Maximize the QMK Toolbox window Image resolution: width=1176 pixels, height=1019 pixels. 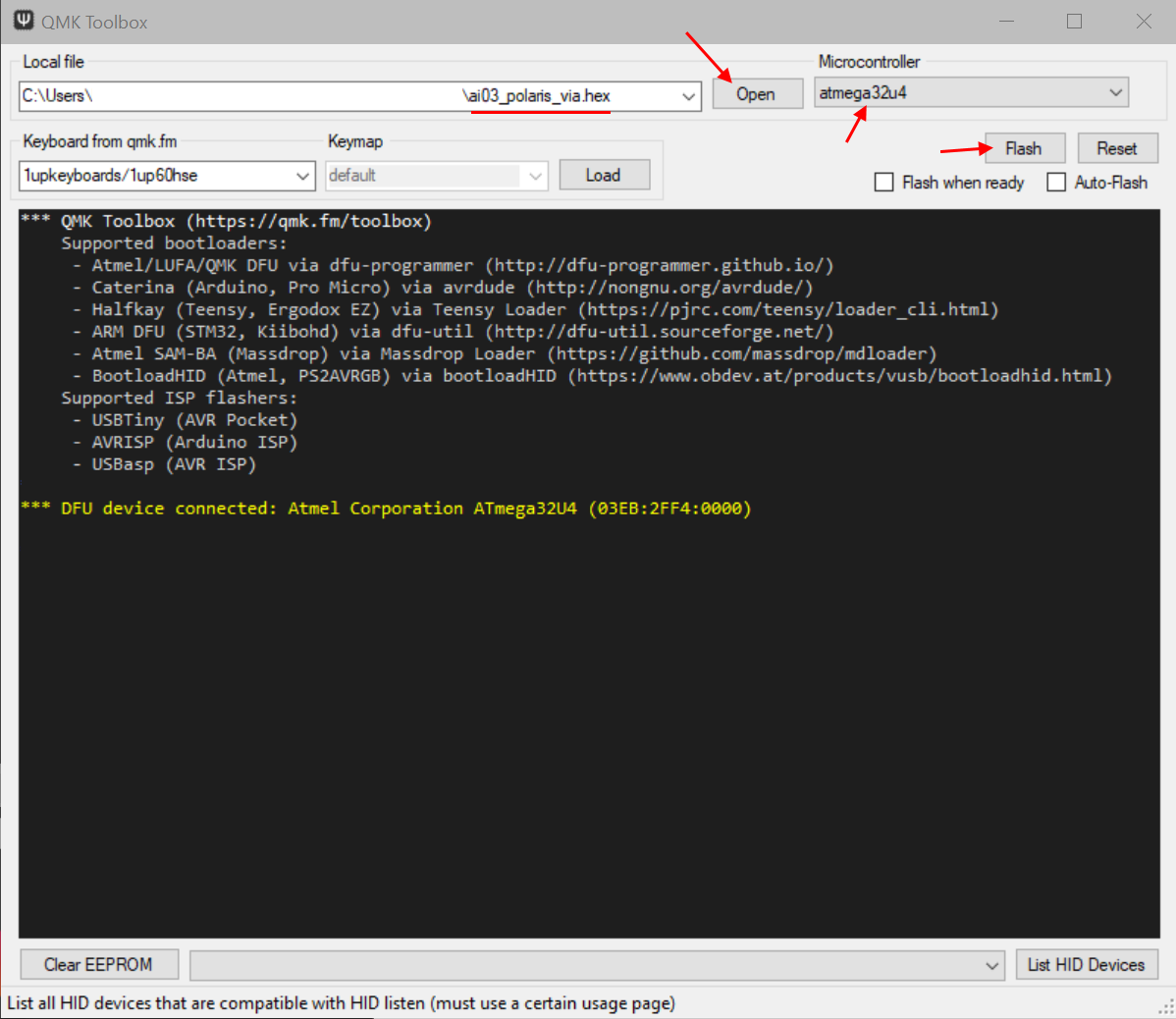(x=1074, y=21)
